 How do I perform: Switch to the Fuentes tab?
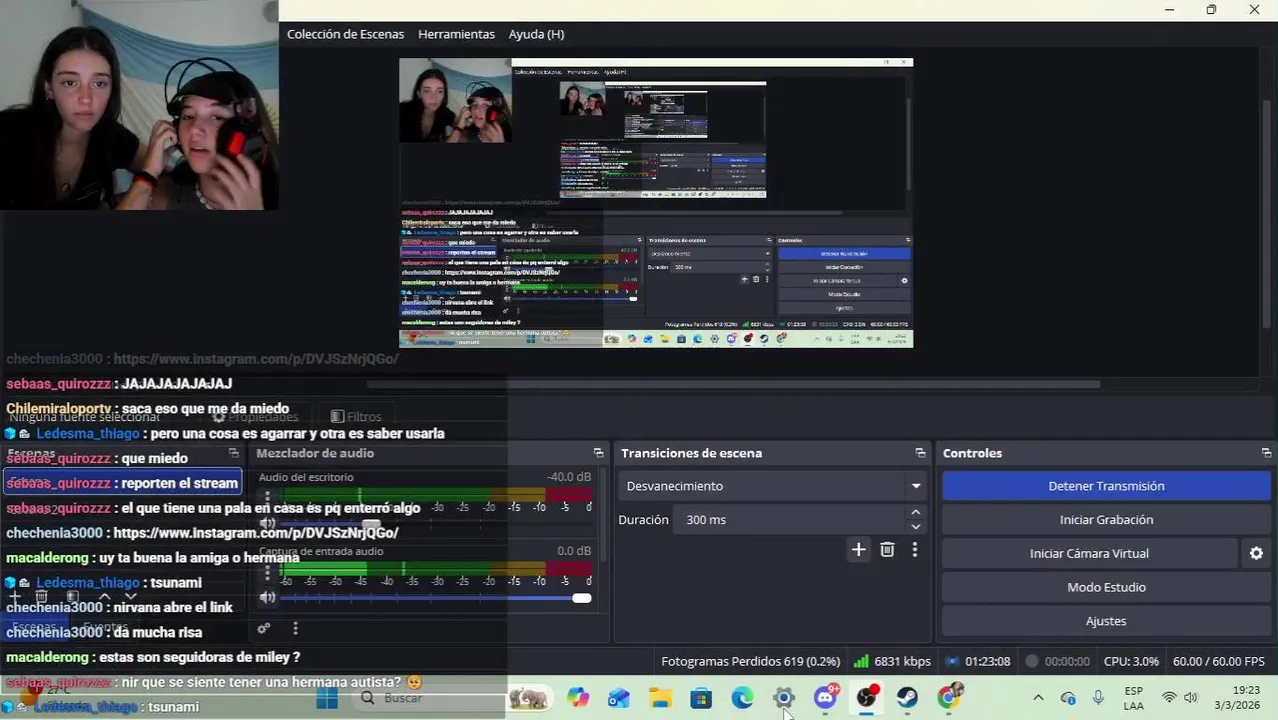105,627
